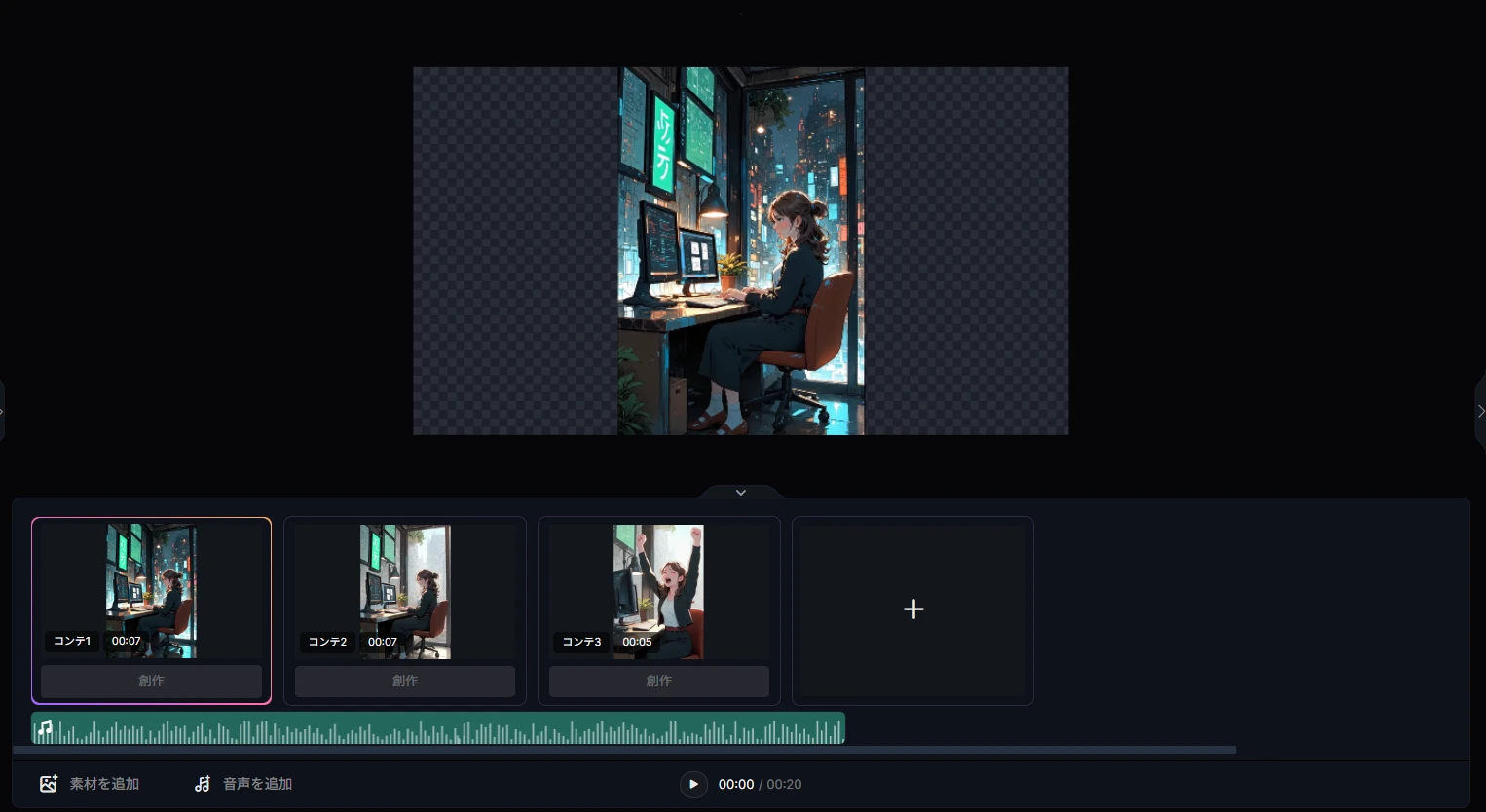Expand the right side panel arrow
The height and width of the screenshot is (812, 1486).
(x=1480, y=411)
